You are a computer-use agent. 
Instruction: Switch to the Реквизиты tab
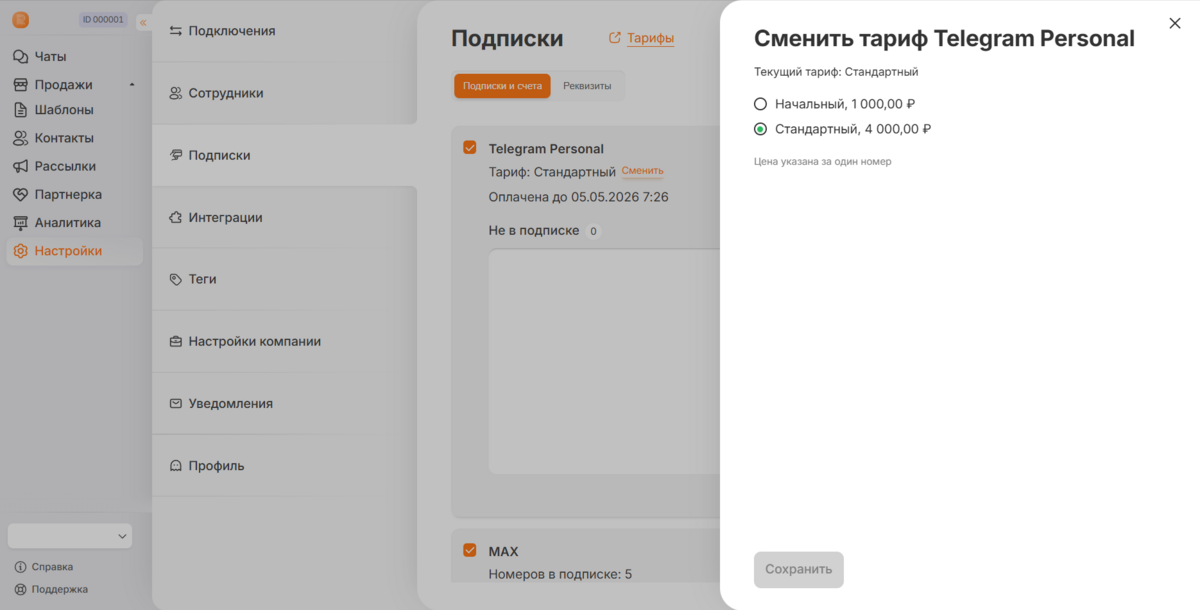(587, 86)
